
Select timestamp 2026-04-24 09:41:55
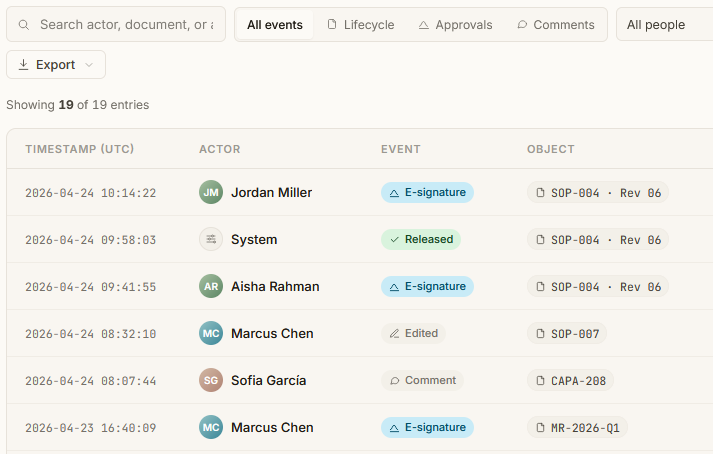90,287
